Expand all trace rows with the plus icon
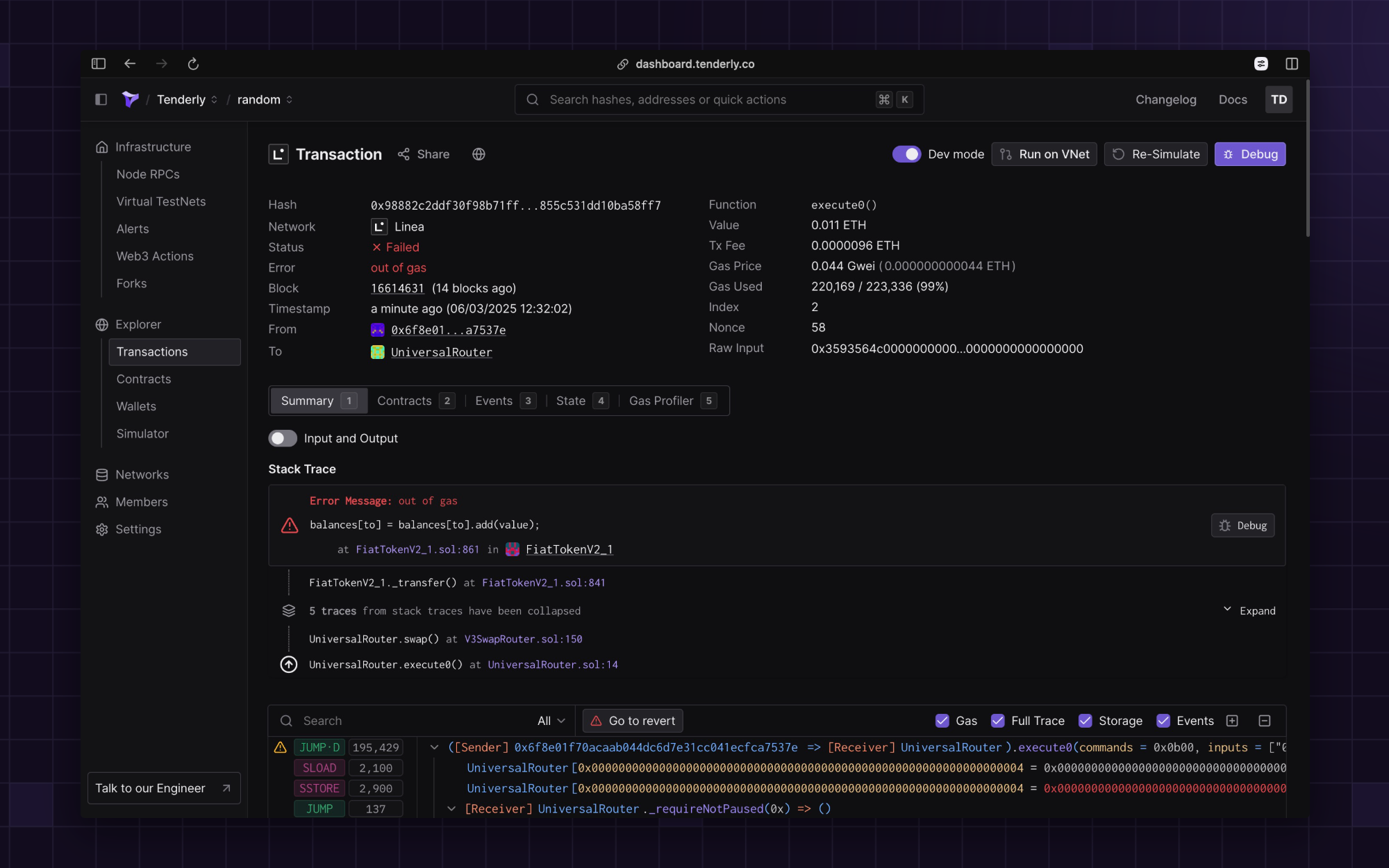The width and height of the screenshot is (1389, 868). tap(1233, 721)
